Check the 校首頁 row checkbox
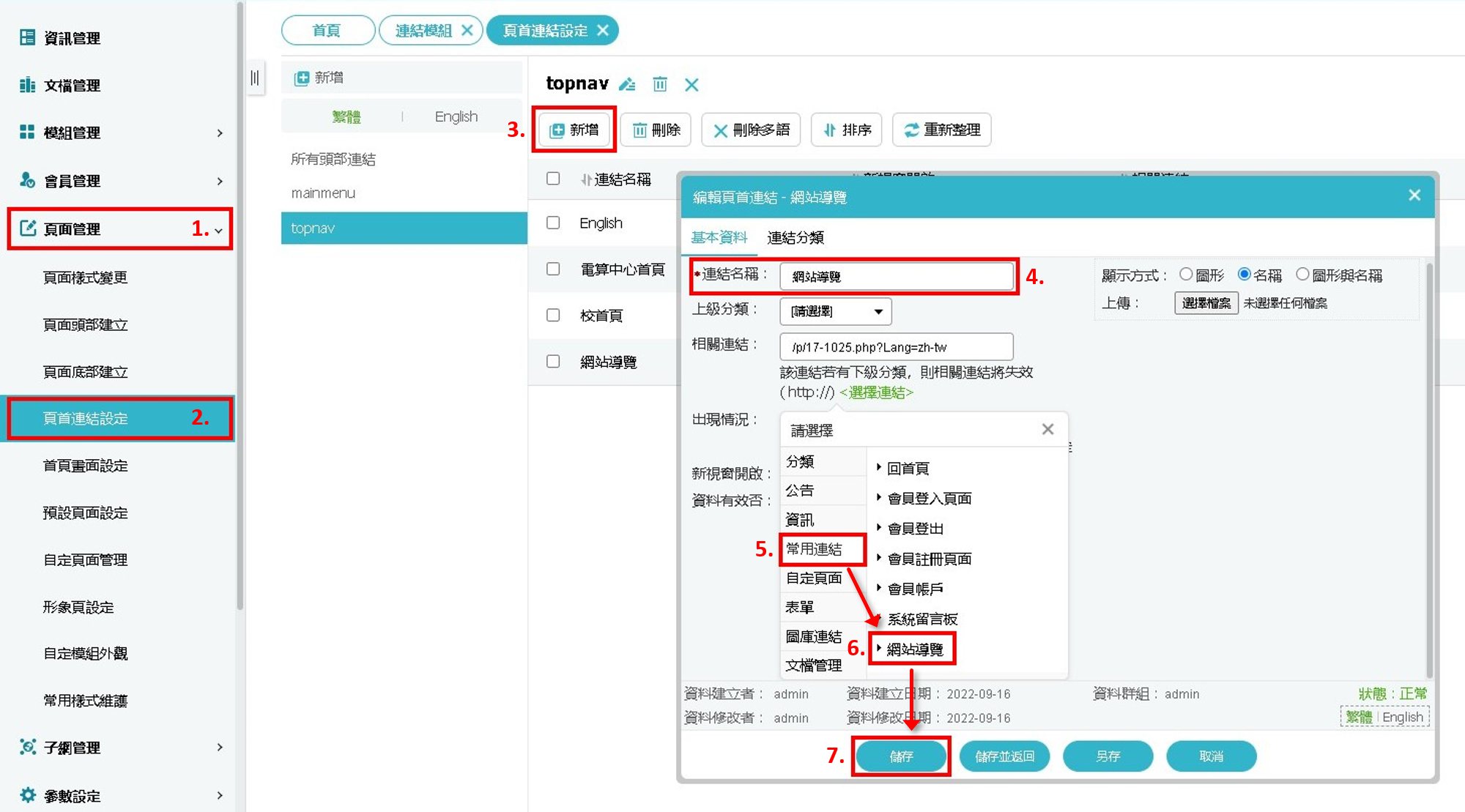The width and height of the screenshot is (1465, 812). pyautogui.click(x=553, y=315)
